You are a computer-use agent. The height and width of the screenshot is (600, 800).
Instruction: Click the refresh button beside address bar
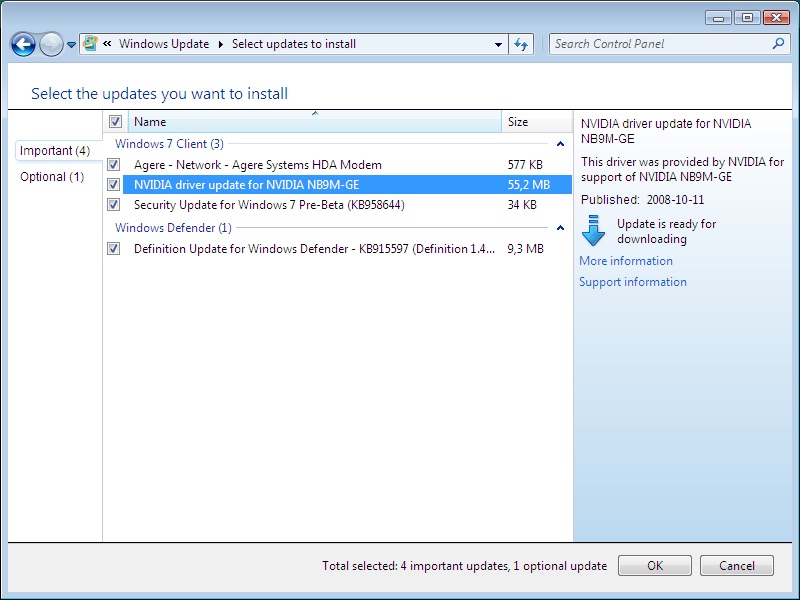pyautogui.click(x=521, y=44)
